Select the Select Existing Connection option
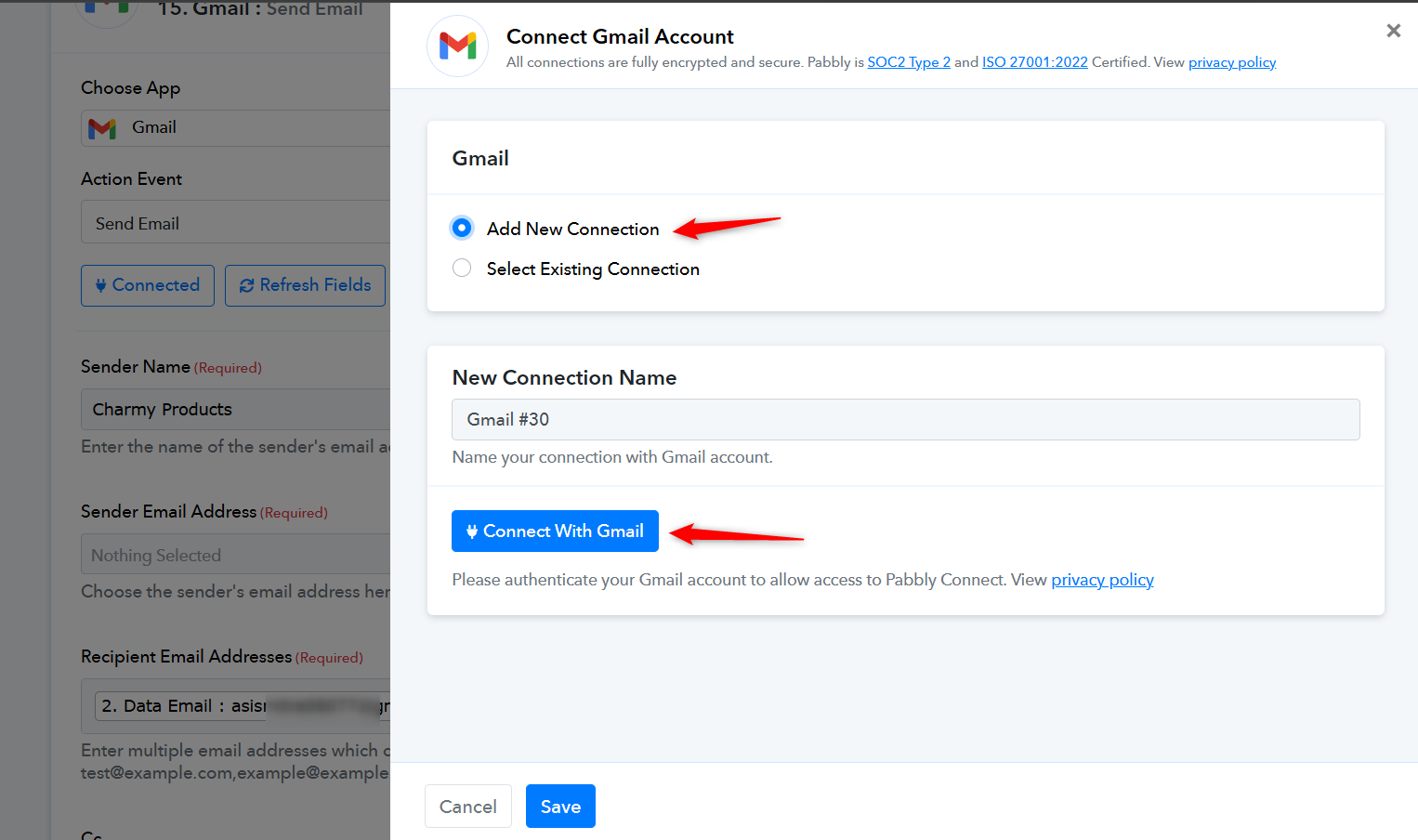 (462, 269)
